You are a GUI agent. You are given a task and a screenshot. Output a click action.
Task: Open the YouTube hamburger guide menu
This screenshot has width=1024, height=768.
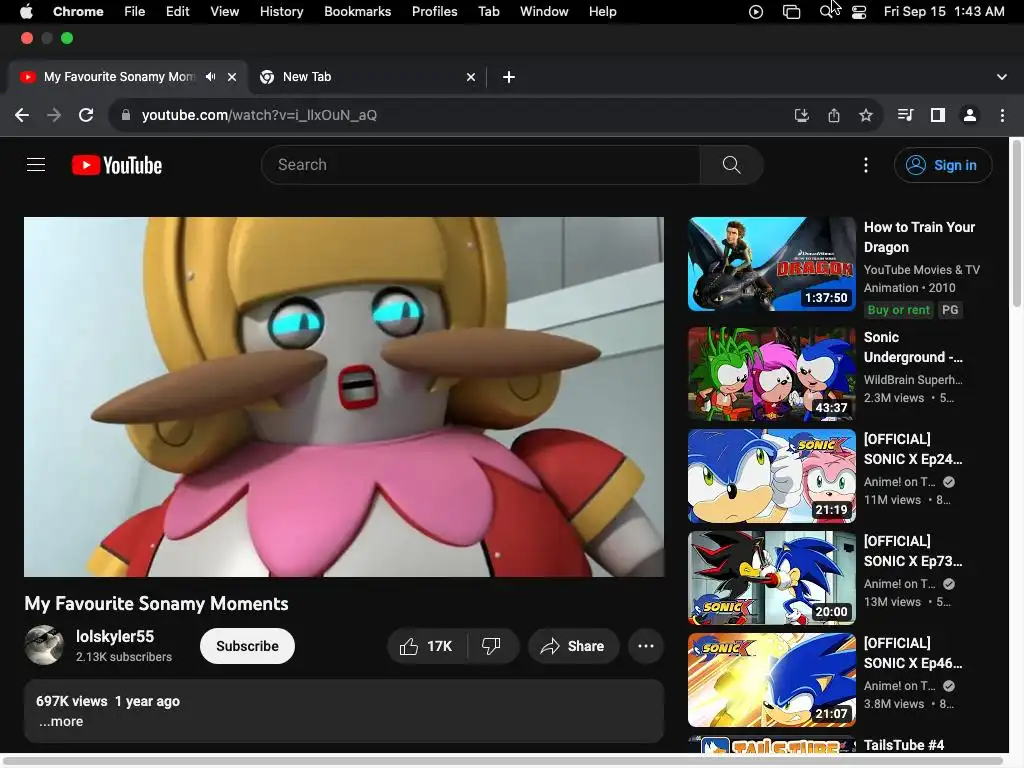(x=36, y=165)
